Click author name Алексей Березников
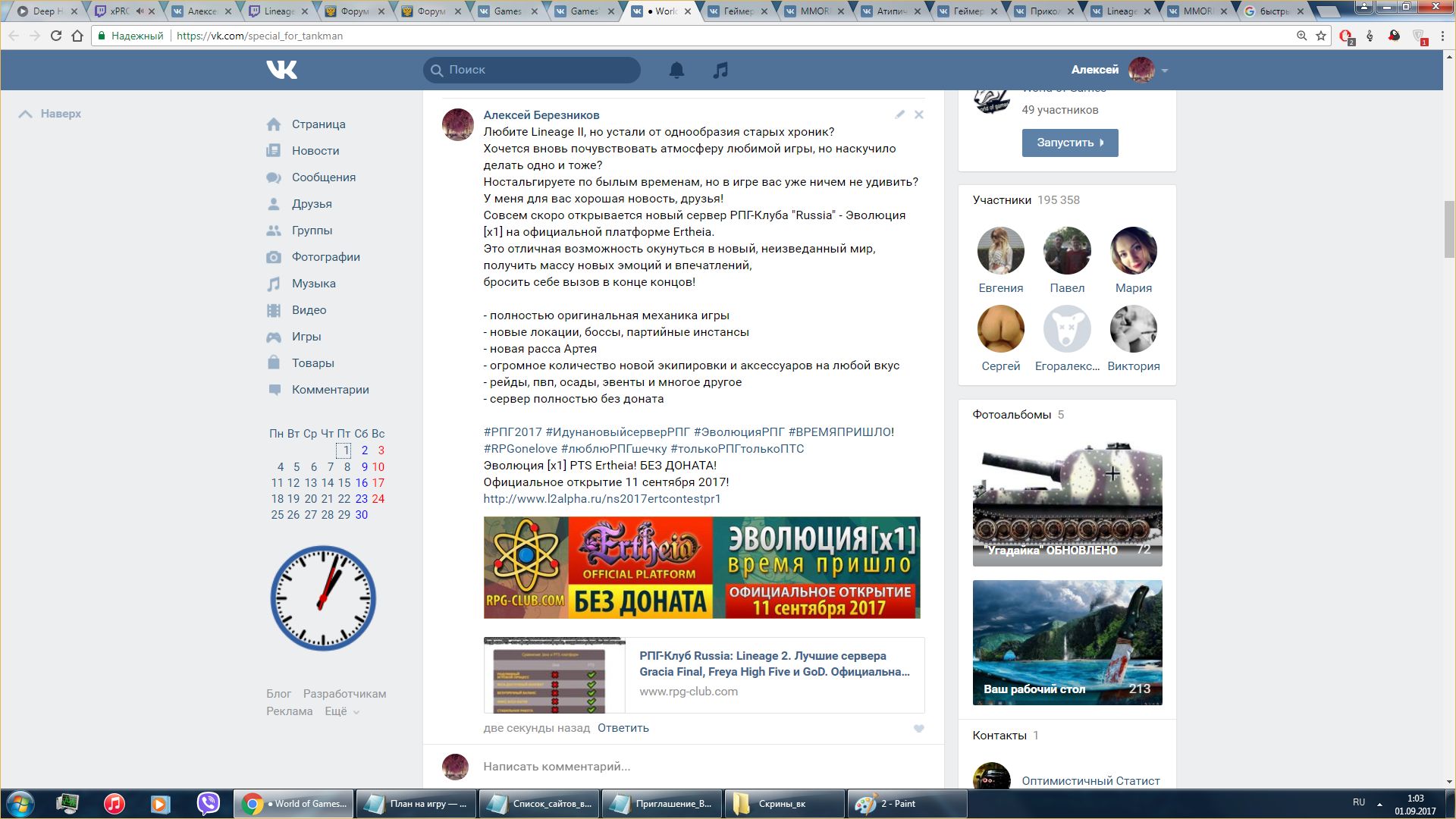This screenshot has width=1456, height=819. (x=541, y=115)
